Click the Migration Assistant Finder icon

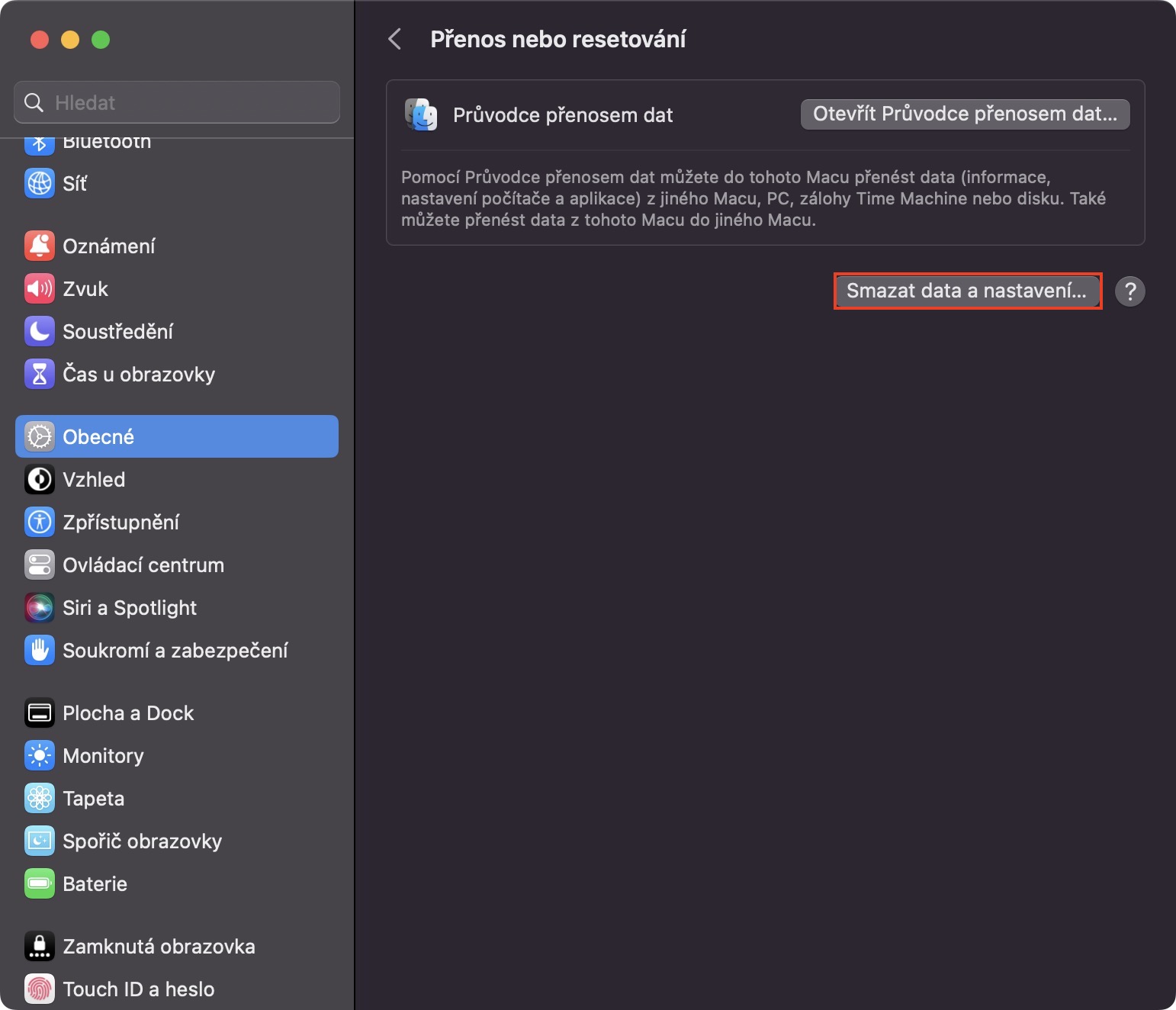pyautogui.click(x=421, y=115)
